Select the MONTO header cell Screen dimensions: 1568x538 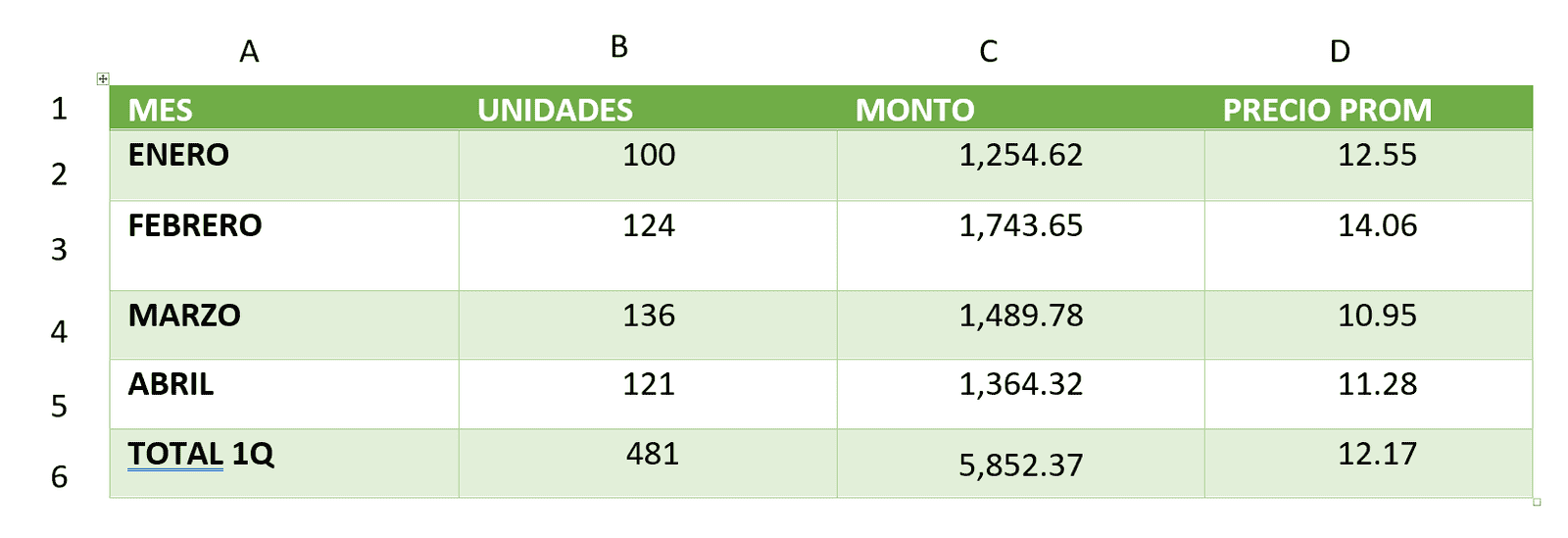[x=1020, y=109]
